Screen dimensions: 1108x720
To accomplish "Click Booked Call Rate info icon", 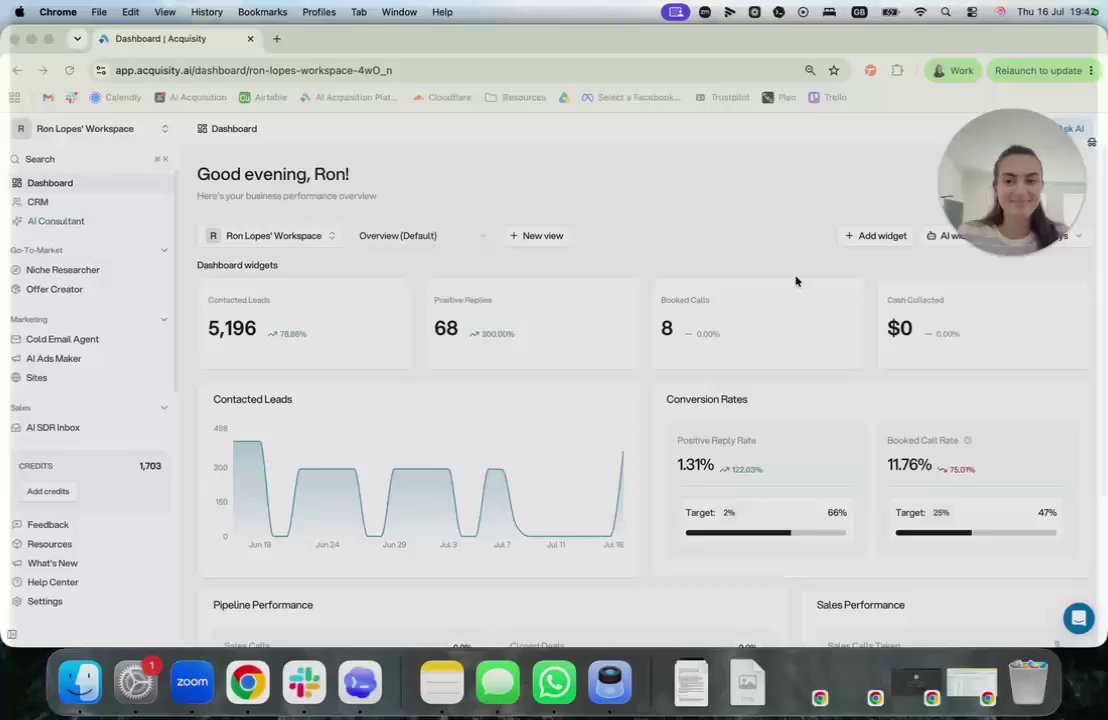I will tap(968, 440).
